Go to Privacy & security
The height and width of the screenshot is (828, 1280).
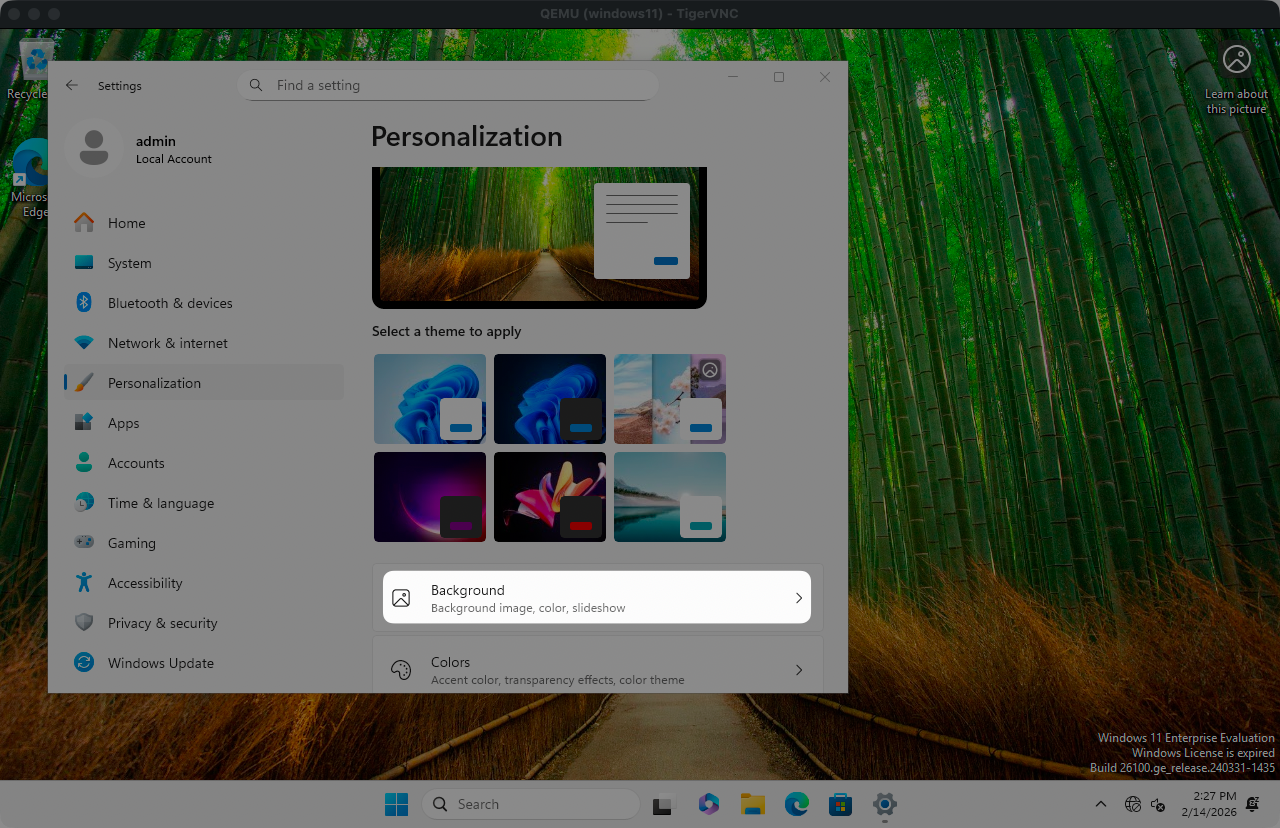point(162,623)
